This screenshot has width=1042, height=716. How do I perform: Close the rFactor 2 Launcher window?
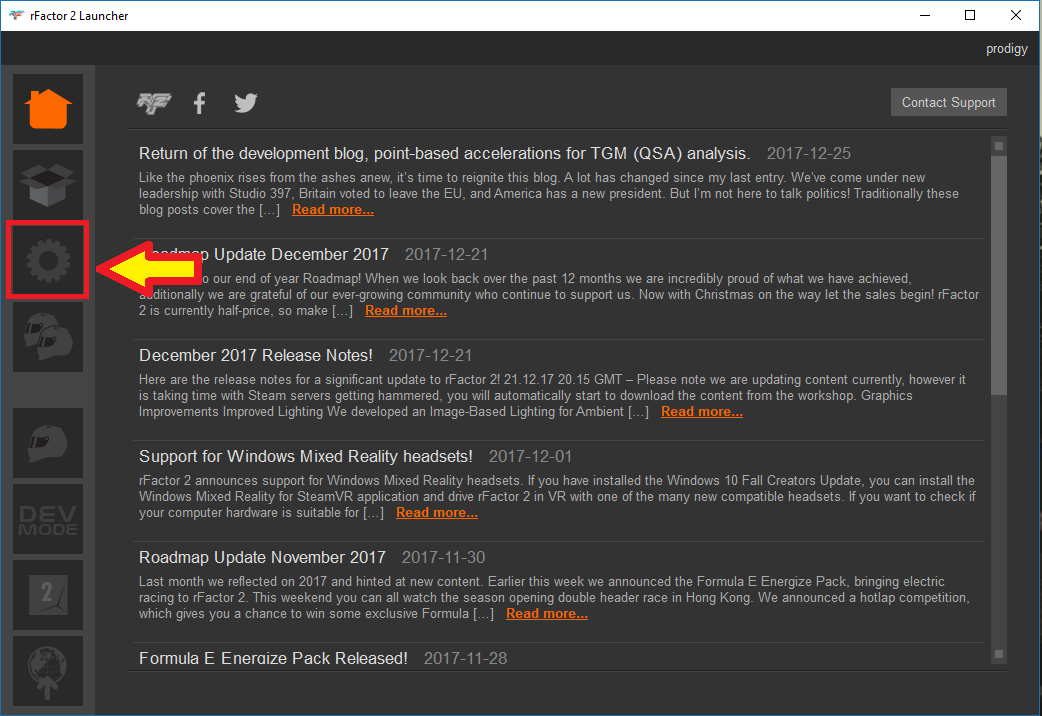click(x=1016, y=15)
